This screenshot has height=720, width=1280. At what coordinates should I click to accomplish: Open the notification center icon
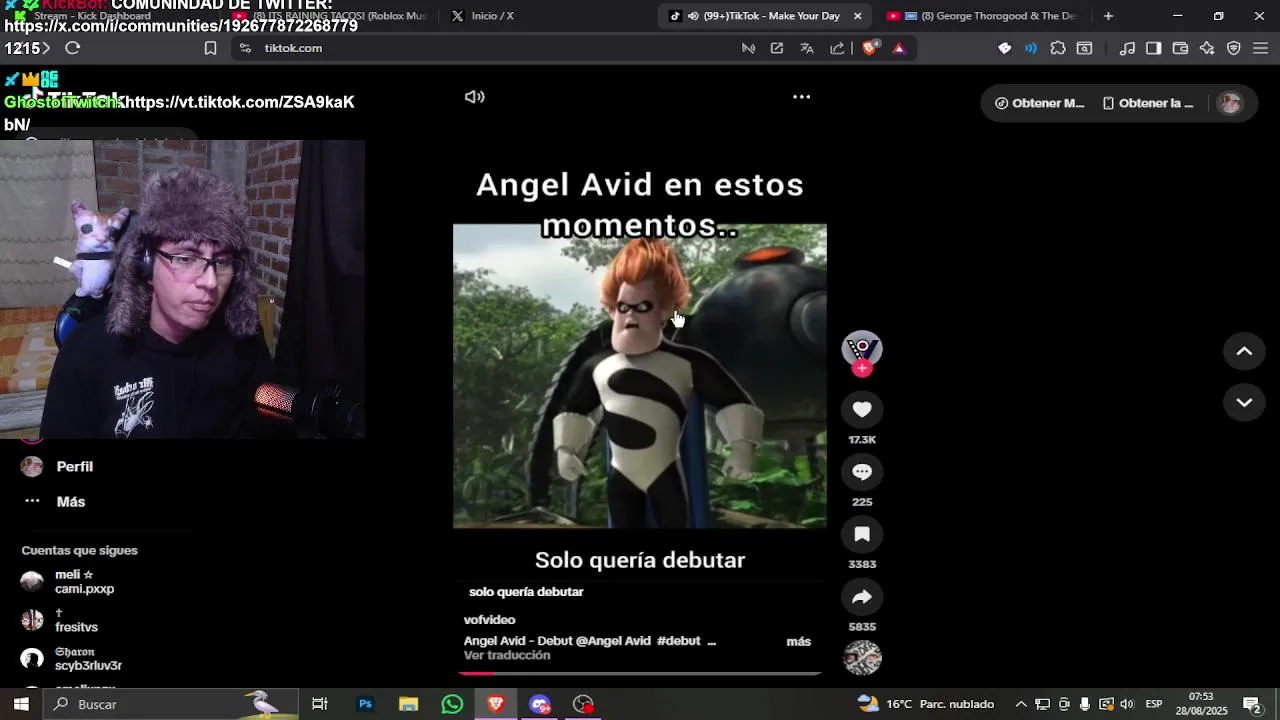1251,704
